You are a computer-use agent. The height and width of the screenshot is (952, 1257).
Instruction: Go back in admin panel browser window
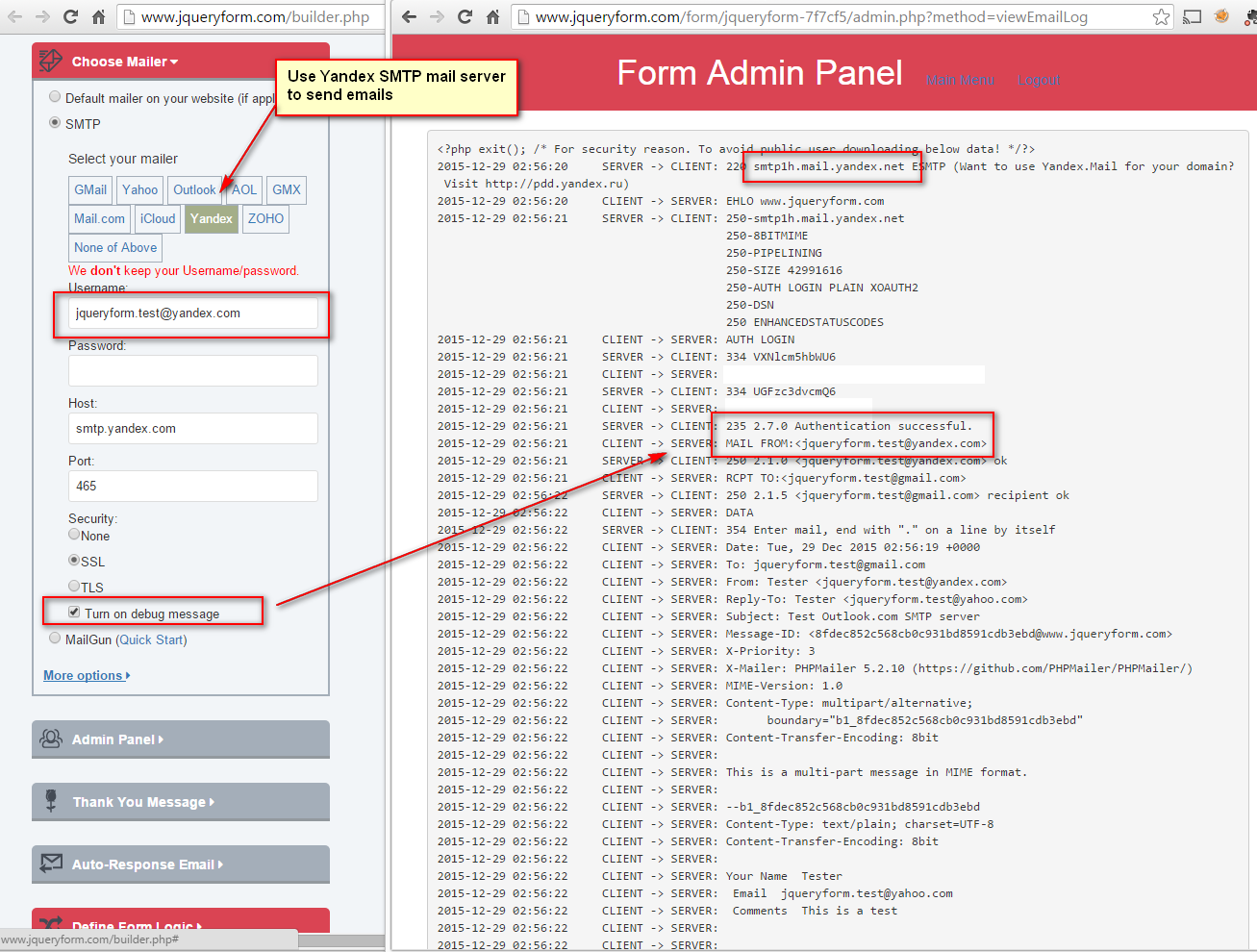click(409, 16)
